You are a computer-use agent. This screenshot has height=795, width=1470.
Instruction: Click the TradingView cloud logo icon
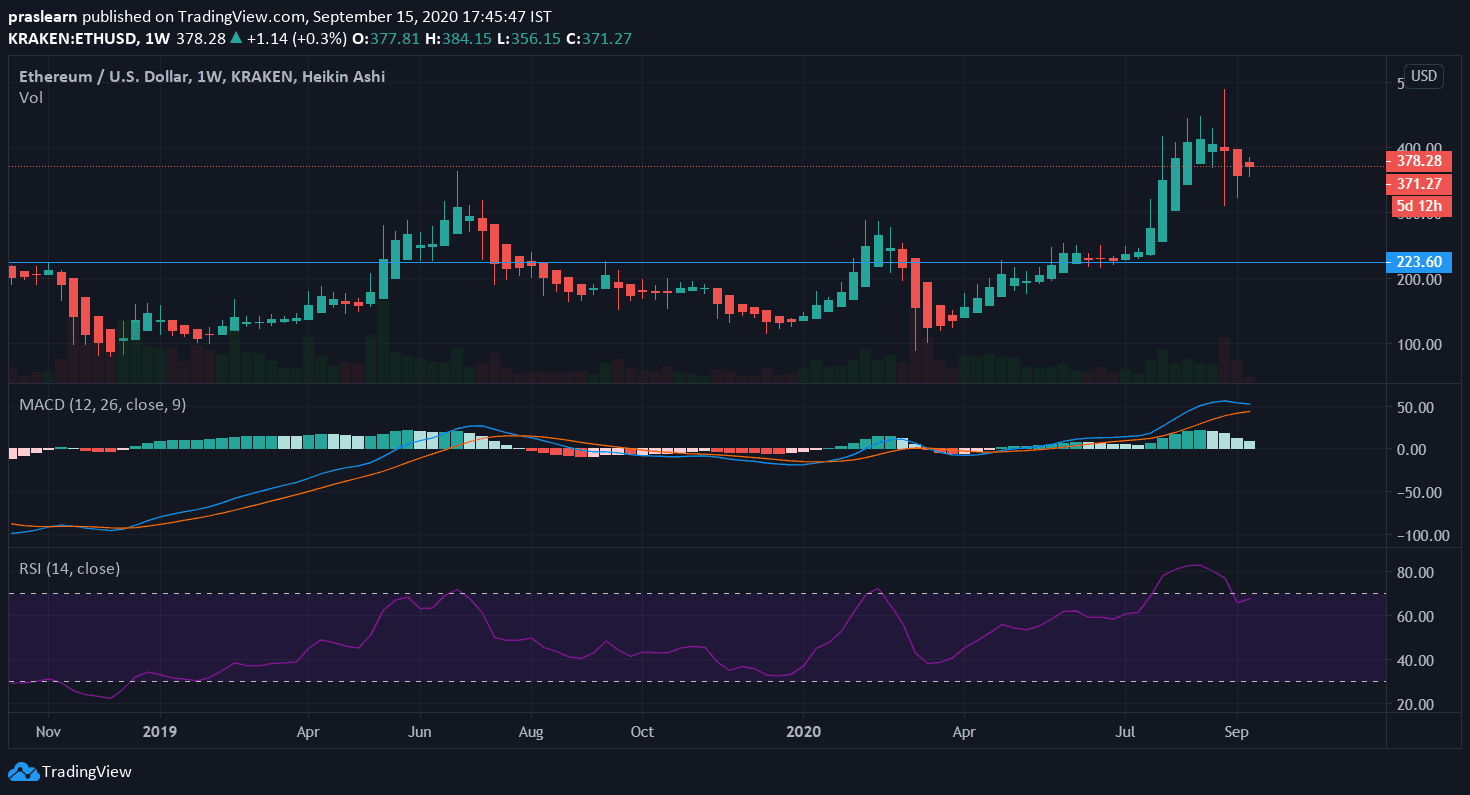22,772
